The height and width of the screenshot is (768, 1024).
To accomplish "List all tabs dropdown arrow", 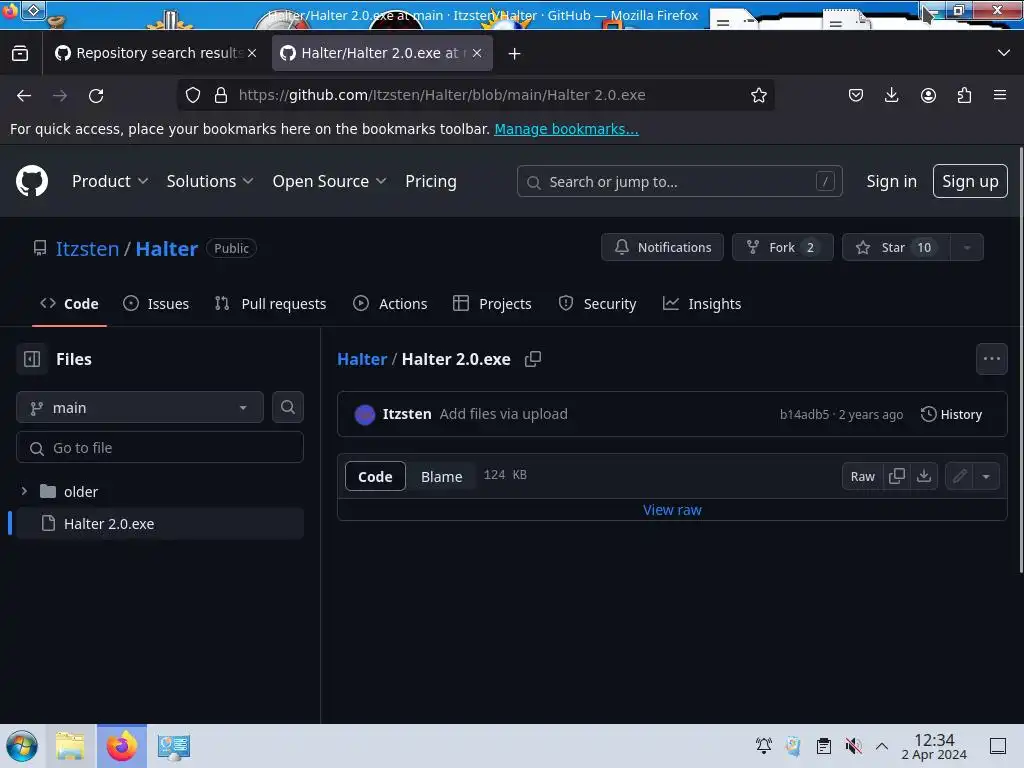I will point(1004,53).
